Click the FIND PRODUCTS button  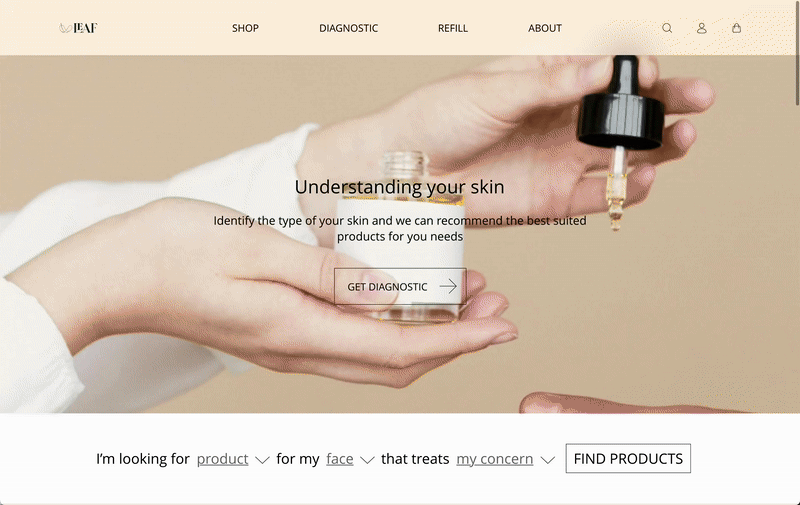coord(628,459)
